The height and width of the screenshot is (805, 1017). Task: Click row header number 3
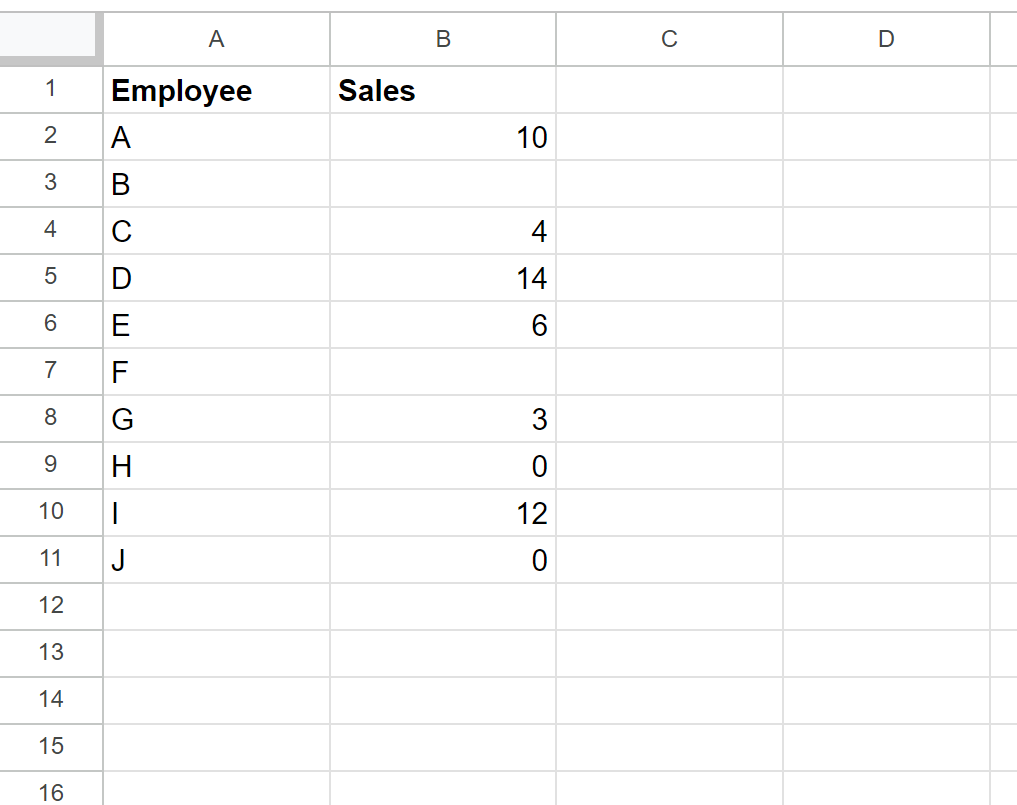click(x=51, y=184)
